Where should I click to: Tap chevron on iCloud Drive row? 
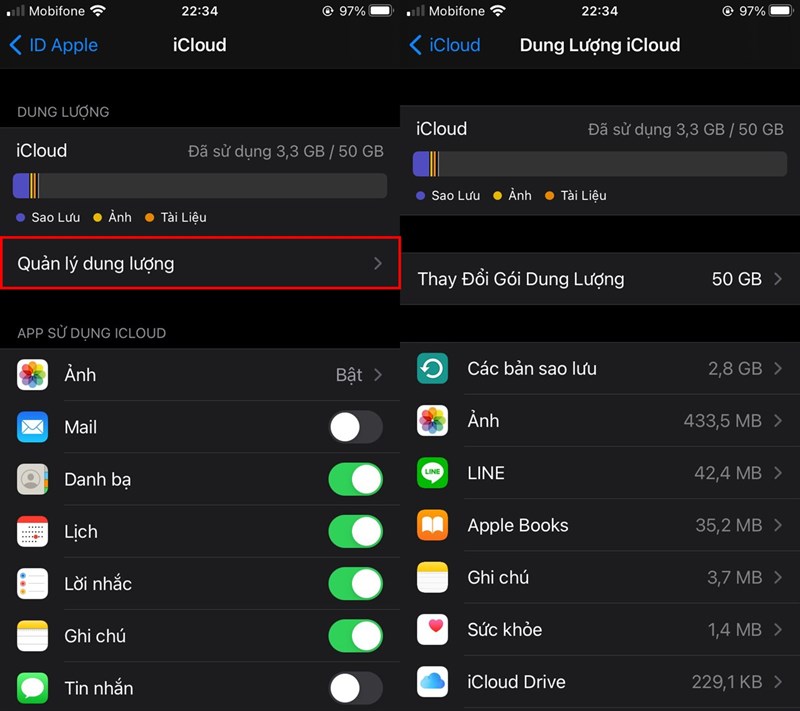(778, 682)
